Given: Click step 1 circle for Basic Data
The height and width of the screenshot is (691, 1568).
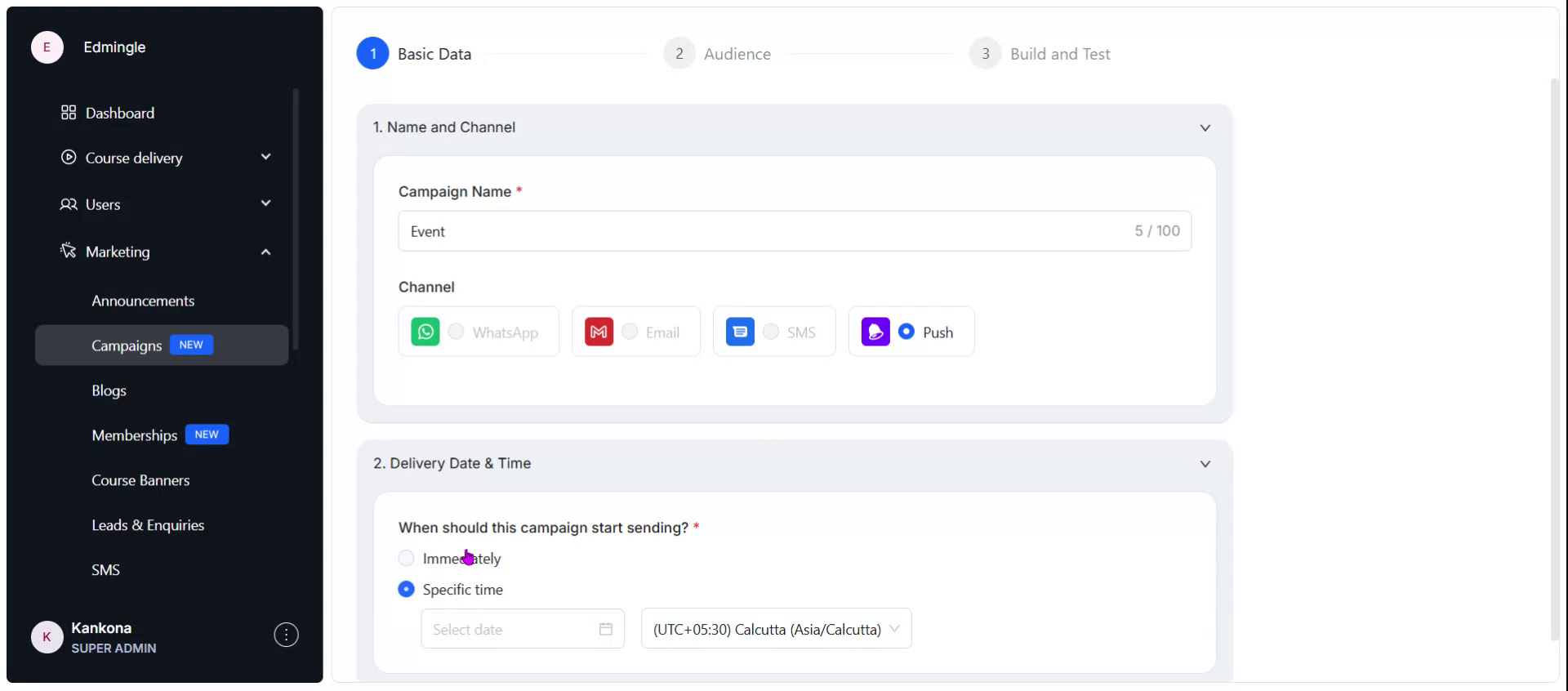Looking at the screenshot, I should coord(373,54).
